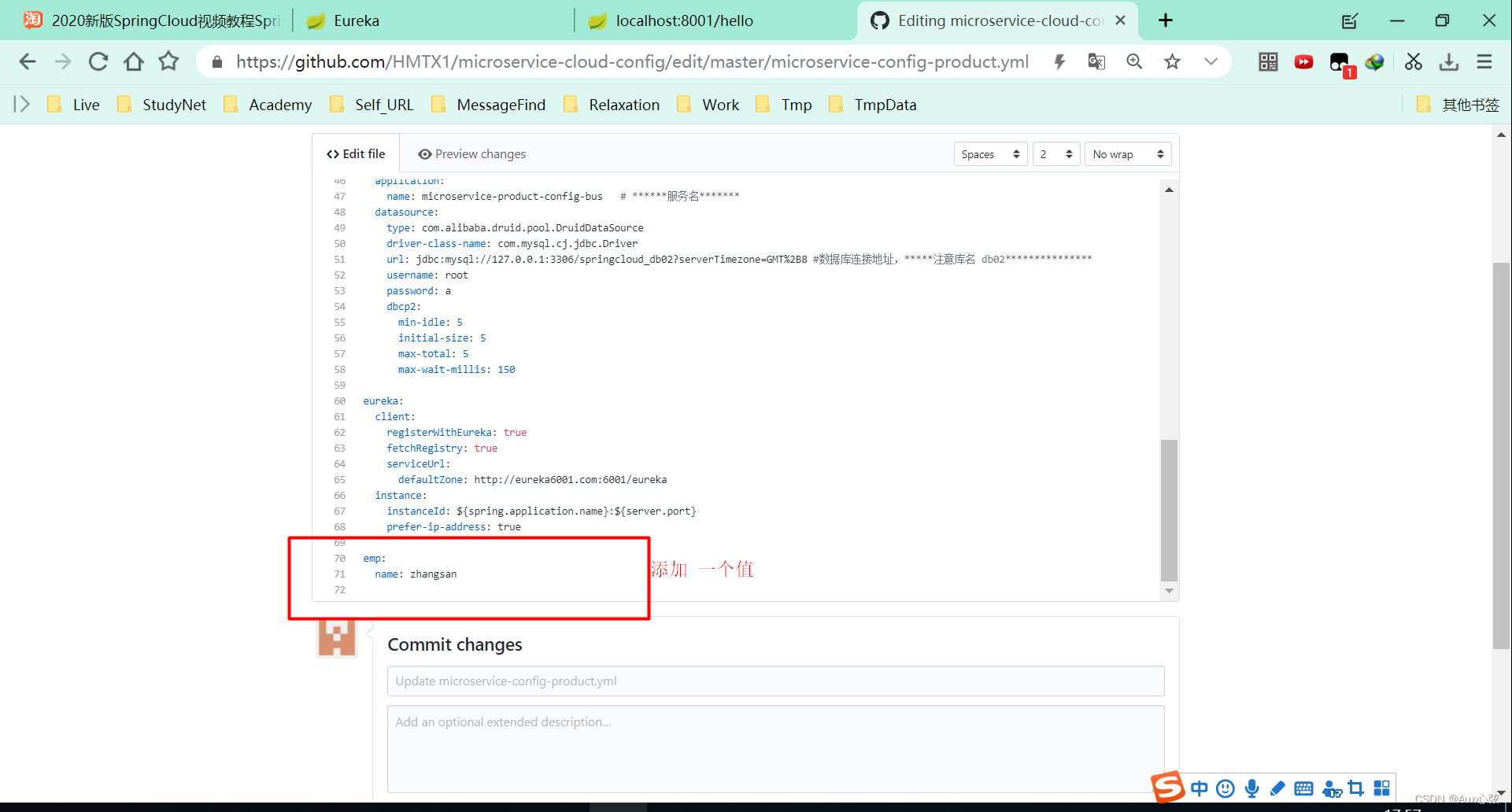Open the Sogou emoji picker icon
Viewport: 1512px width, 812px height.
1225,788
